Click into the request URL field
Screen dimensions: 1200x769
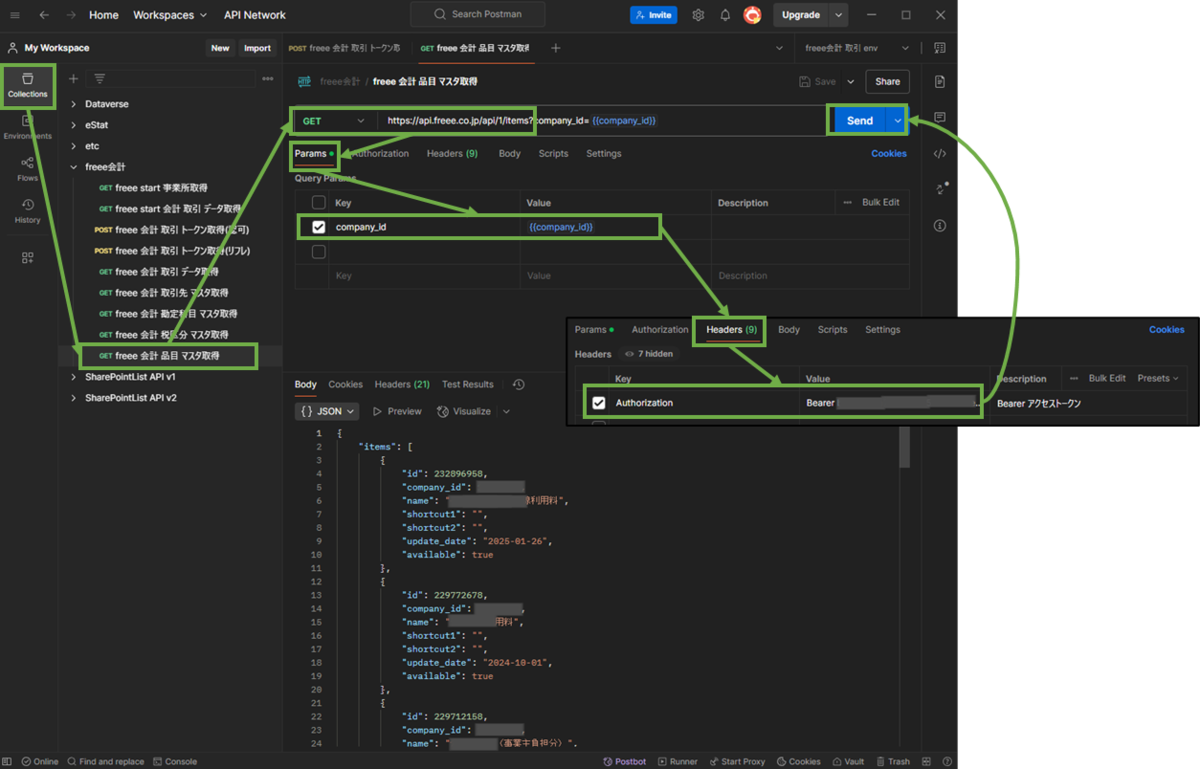pos(600,121)
